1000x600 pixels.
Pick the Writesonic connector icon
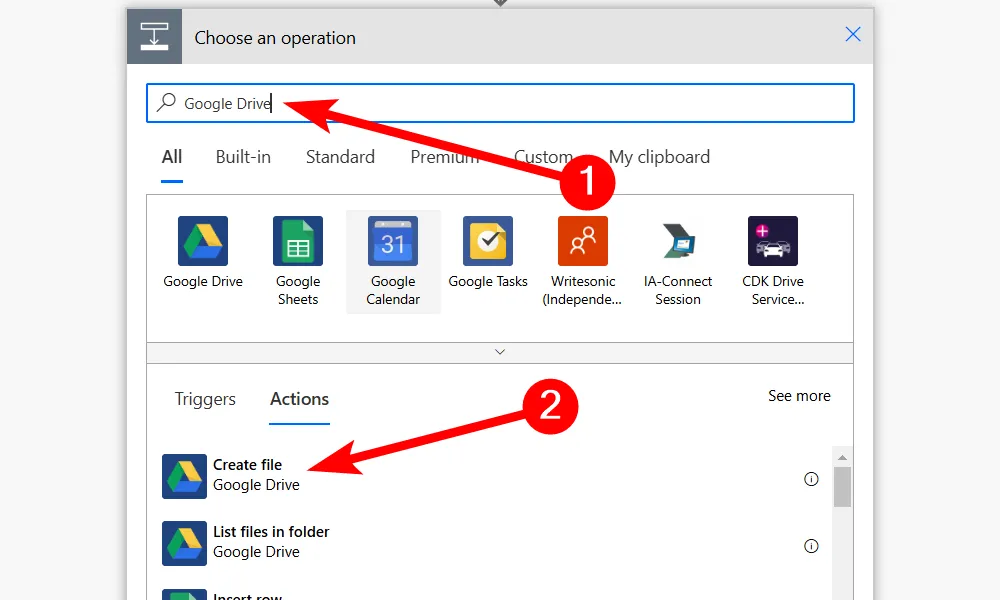[x=583, y=241]
